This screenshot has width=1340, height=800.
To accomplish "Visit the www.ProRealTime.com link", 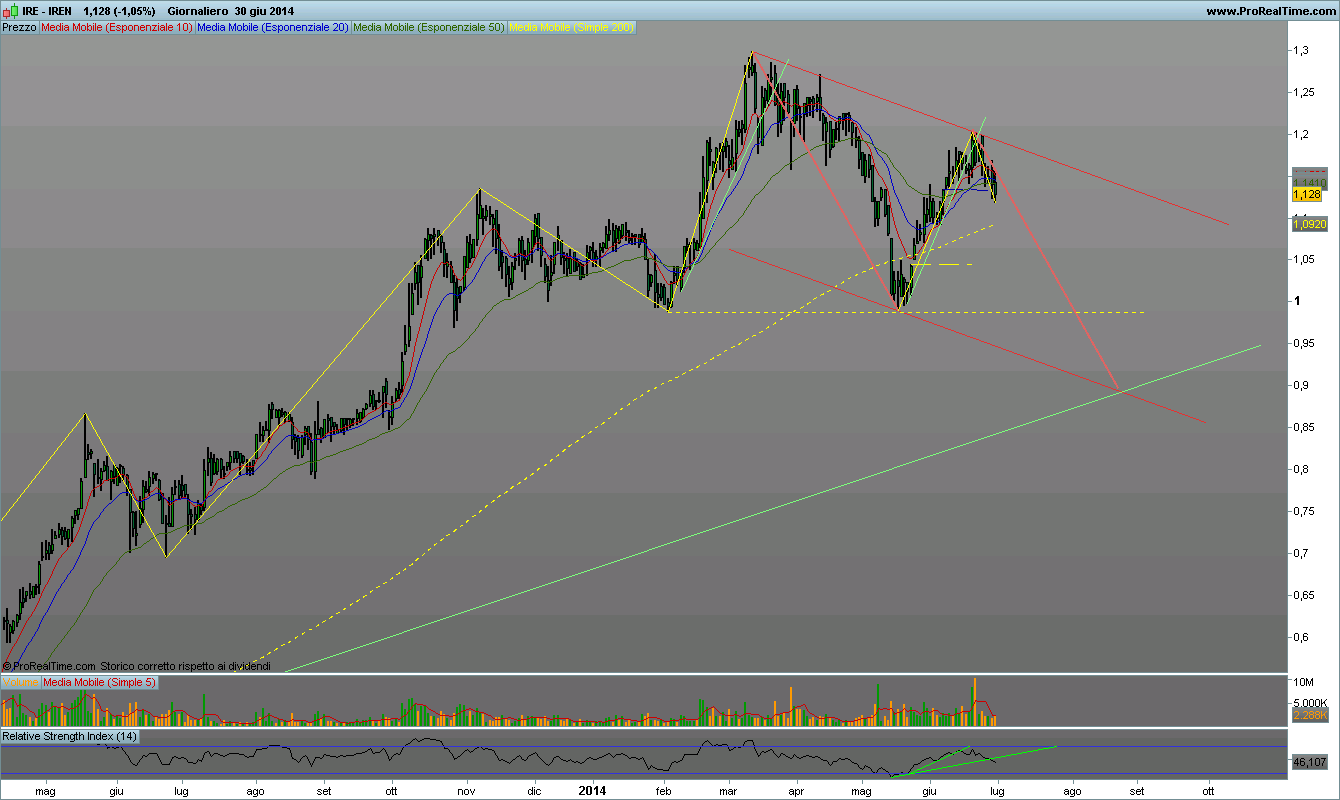I will point(1270,11).
